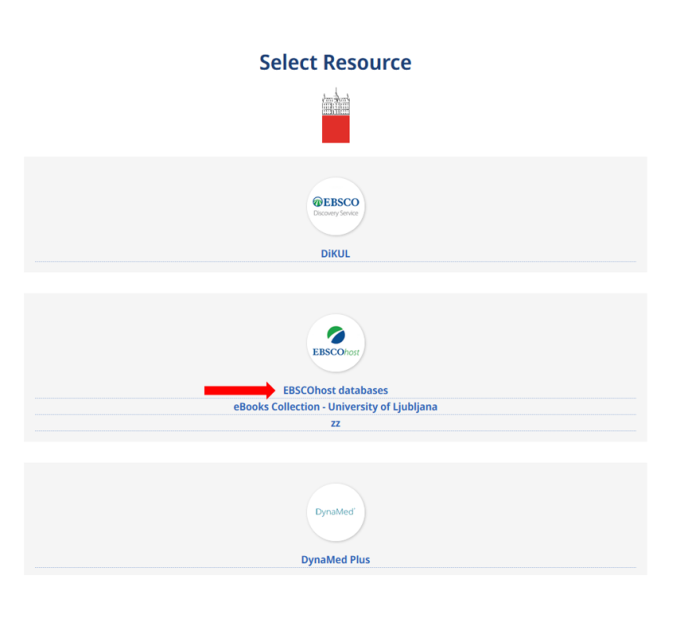Click the University of Ljubljana logo

tap(336, 115)
